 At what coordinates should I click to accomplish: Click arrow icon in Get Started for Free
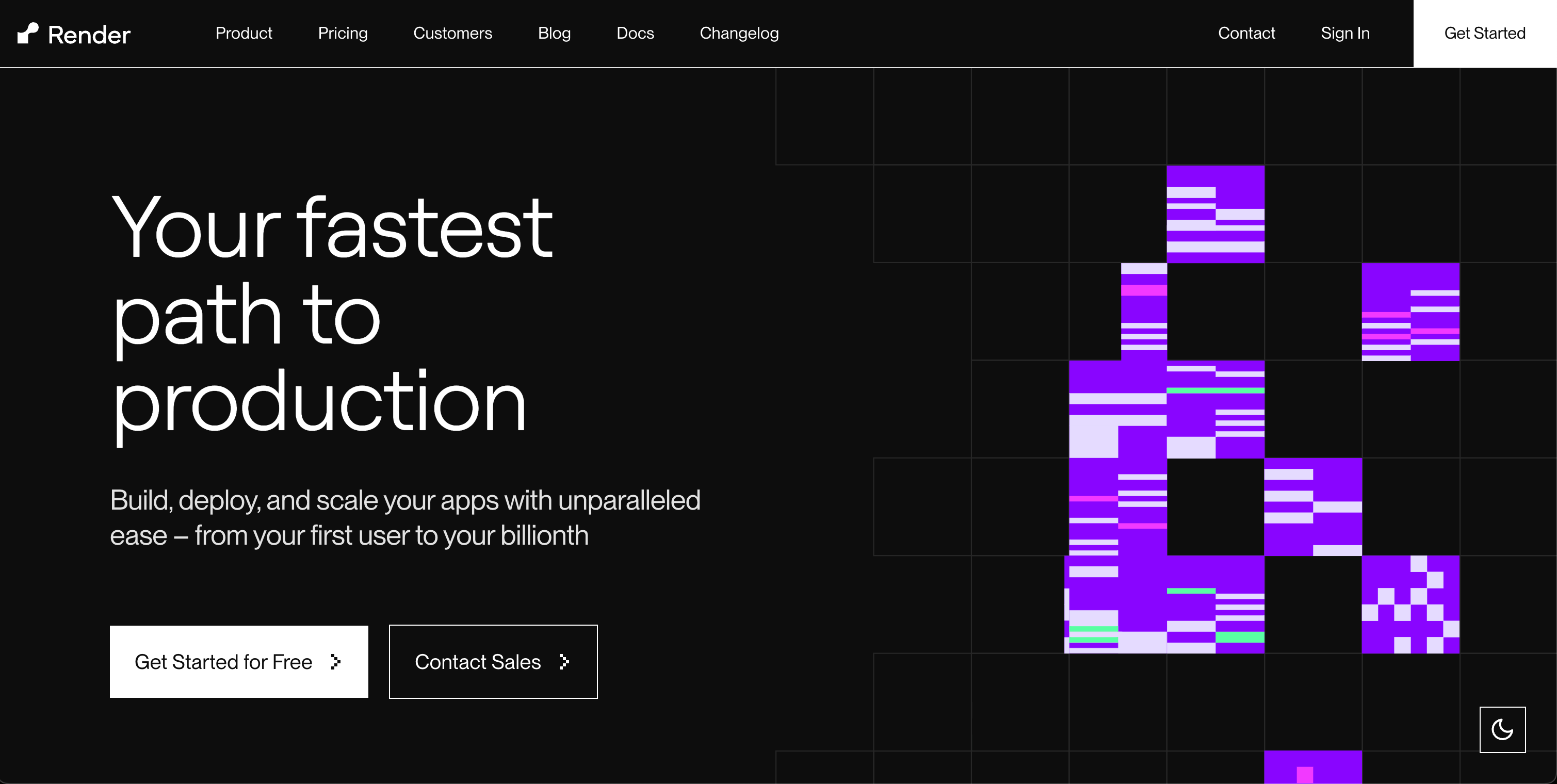(336, 662)
